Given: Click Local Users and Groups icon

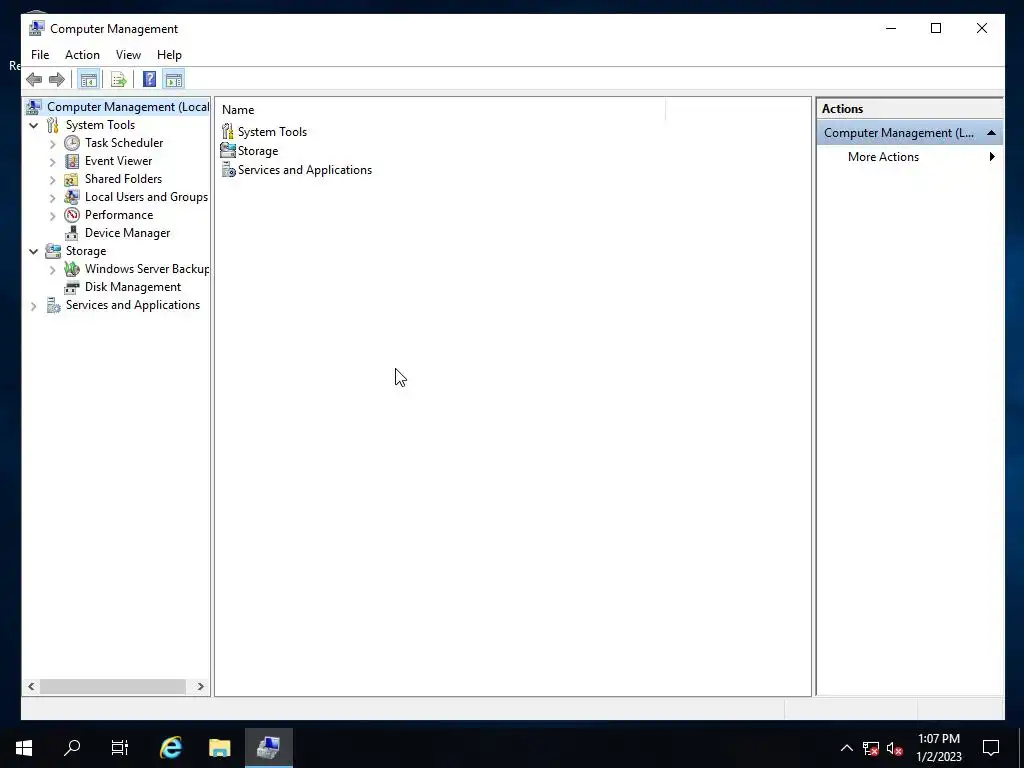Looking at the screenshot, I should click(x=72, y=197).
